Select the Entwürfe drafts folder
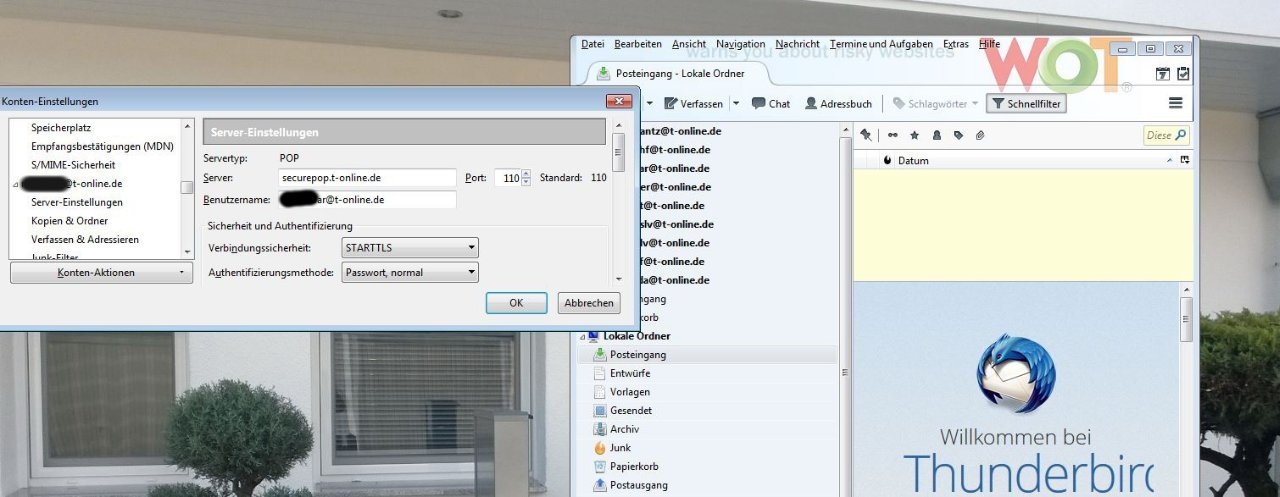 click(x=709, y=373)
